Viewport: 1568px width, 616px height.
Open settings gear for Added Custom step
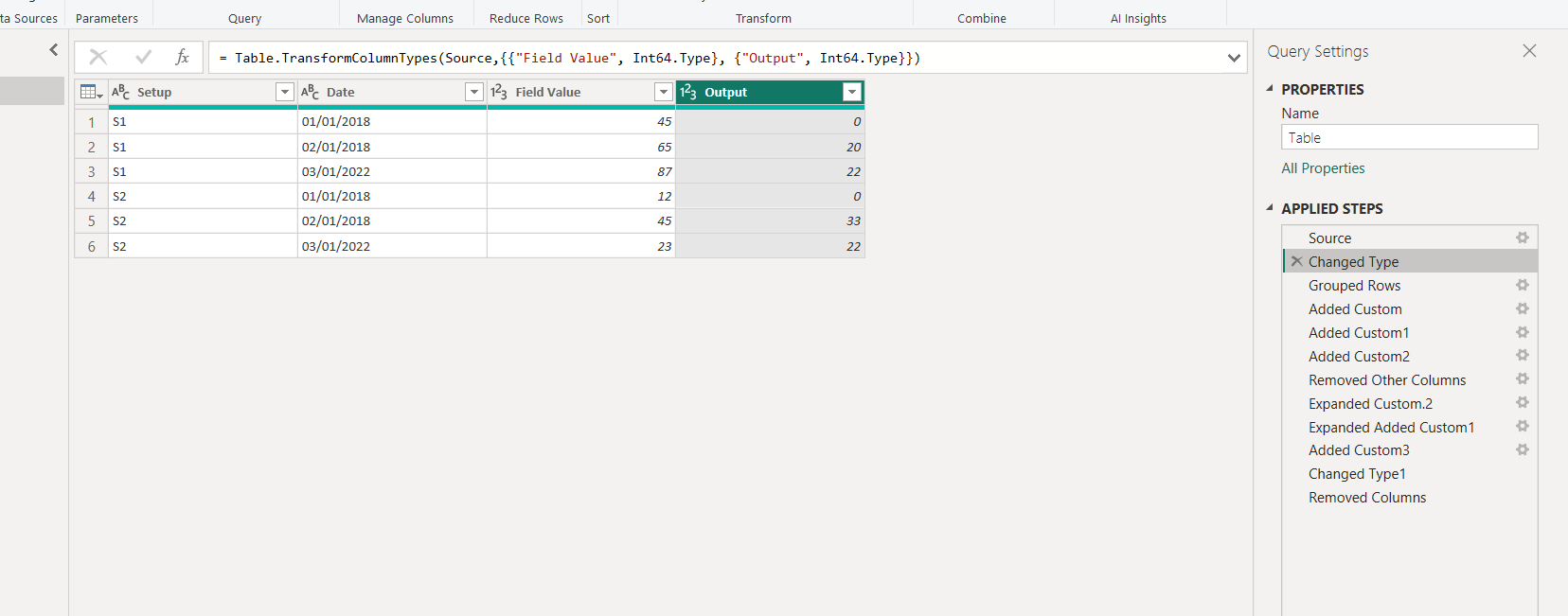pos(1522,309)
